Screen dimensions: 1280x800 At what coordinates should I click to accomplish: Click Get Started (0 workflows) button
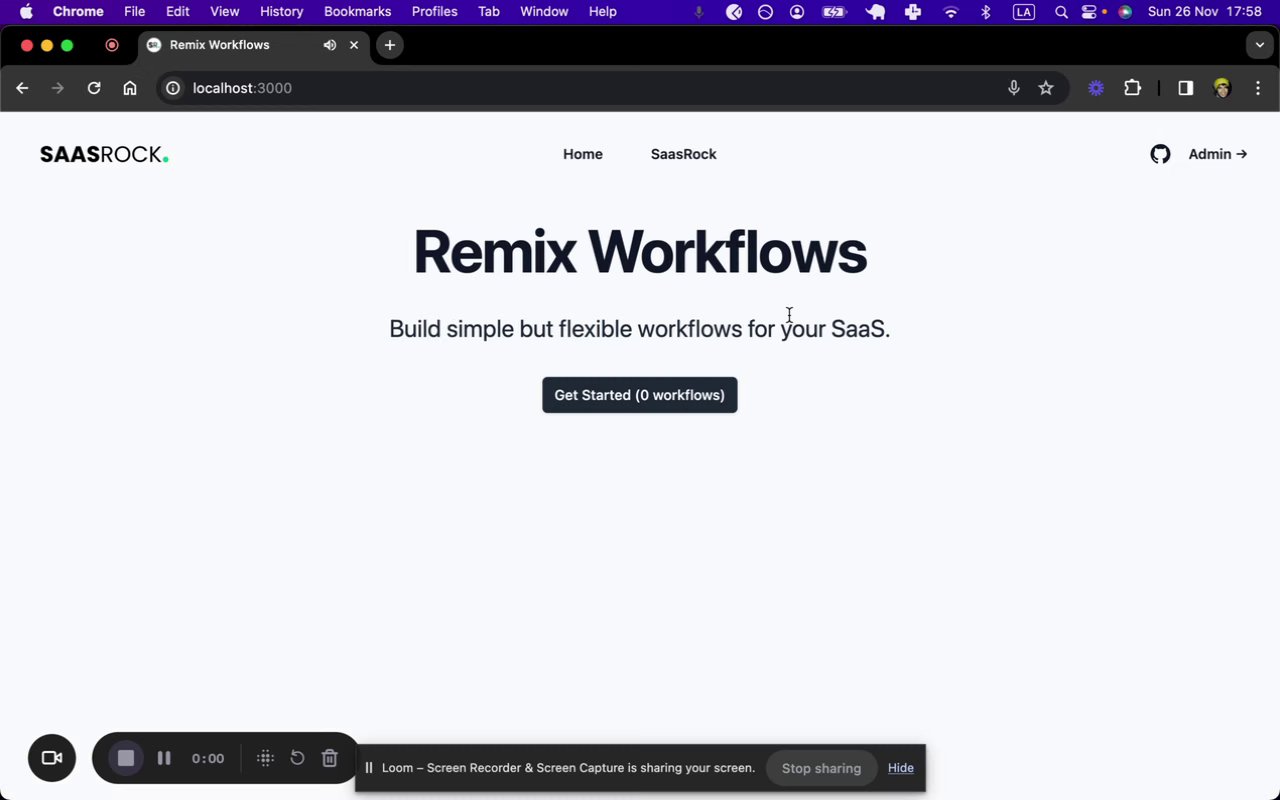click(640, 395)
